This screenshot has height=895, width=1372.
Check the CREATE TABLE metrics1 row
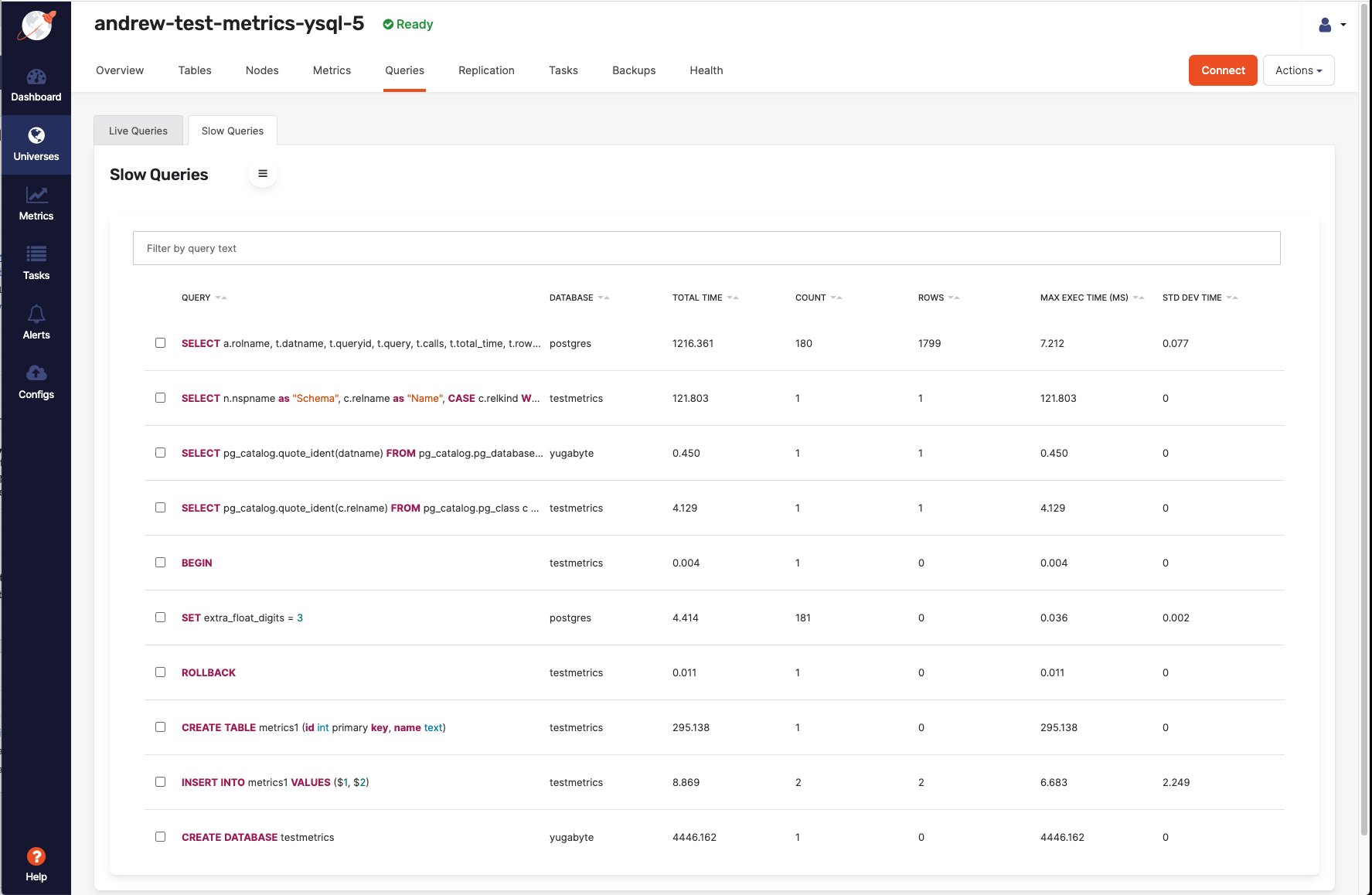coord(160,727)
